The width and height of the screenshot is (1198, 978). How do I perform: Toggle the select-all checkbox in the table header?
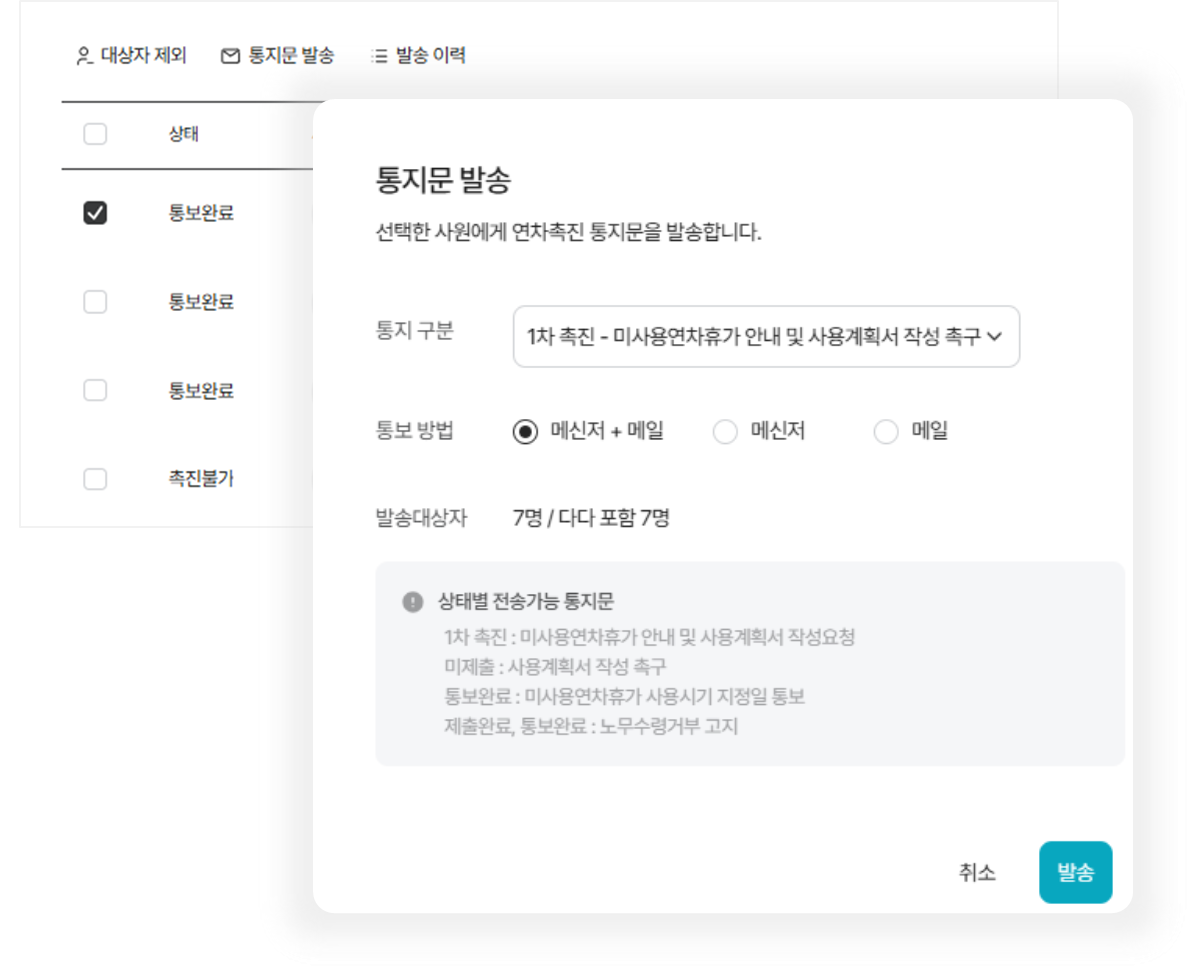point(95,134)
